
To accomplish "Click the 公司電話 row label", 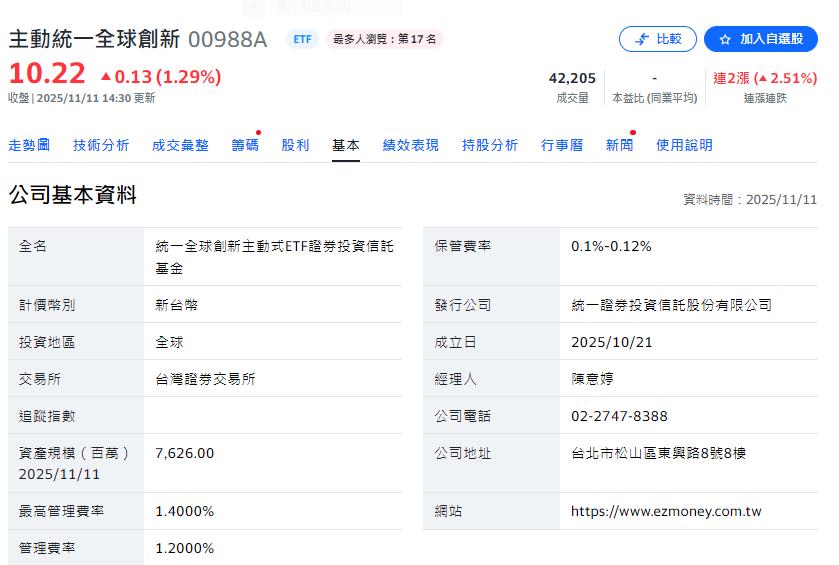I will point(463,416).
